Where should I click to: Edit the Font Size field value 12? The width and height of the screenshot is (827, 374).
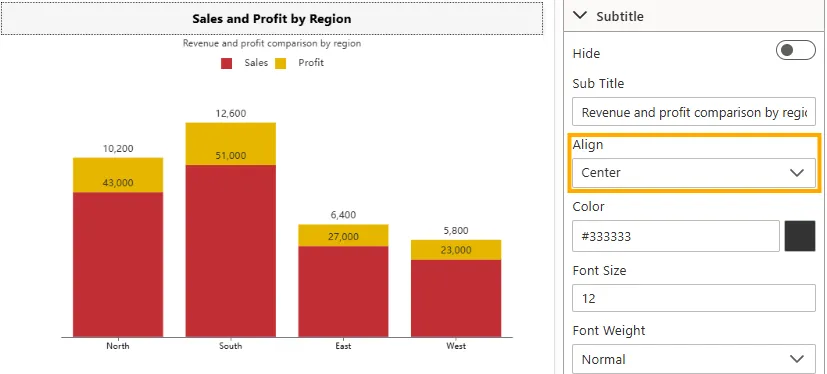694,298
